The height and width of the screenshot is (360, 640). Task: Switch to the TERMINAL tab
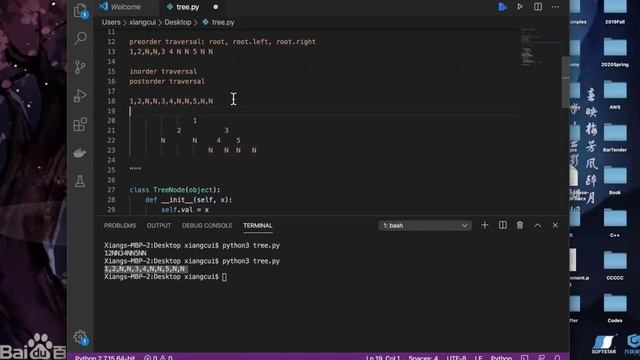258,226
